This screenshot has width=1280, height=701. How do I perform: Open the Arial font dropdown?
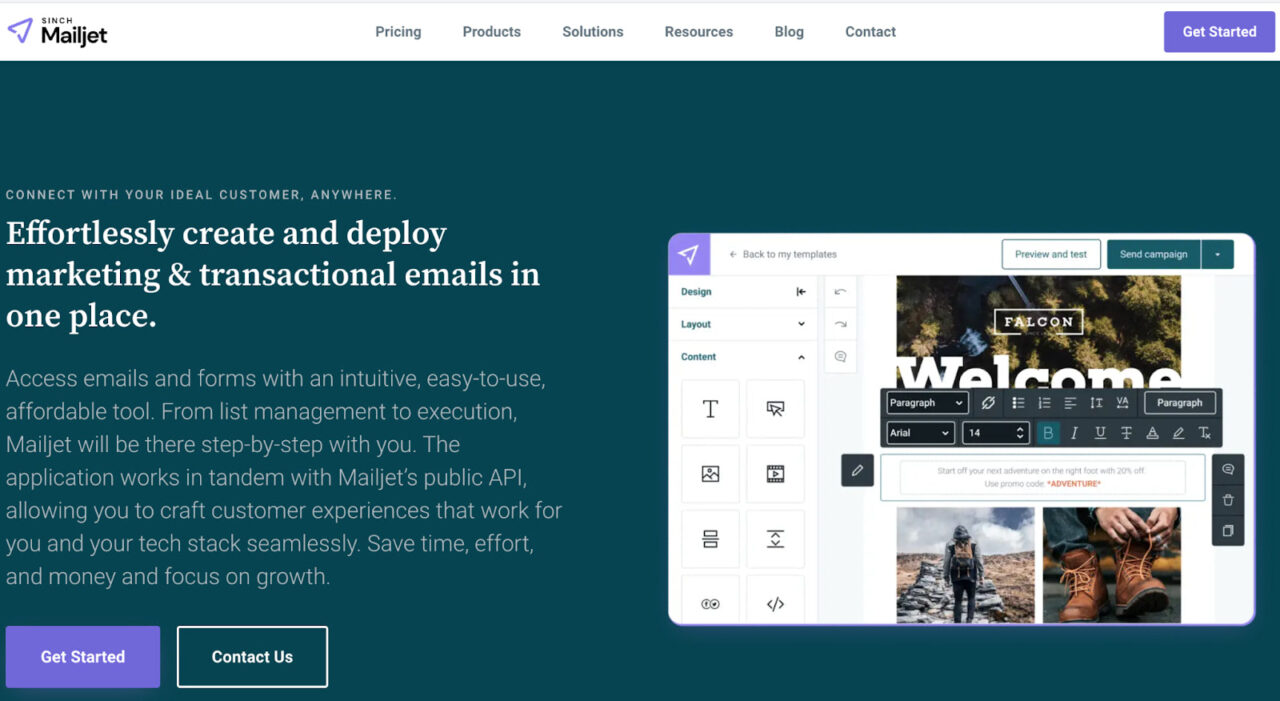(921, 433)
